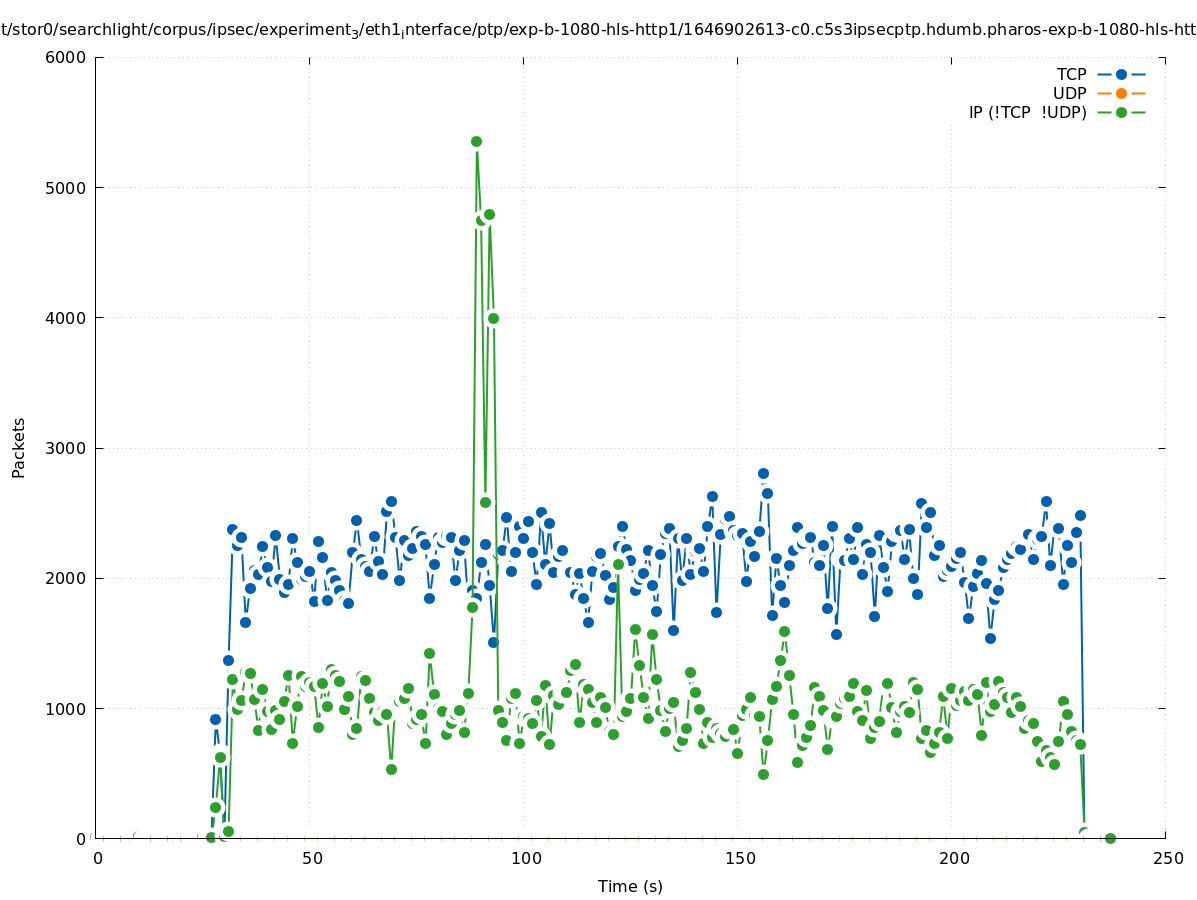Click the 1000 y-axis tick label
This screenshot has width=1197, height=900.
point(66,708)
